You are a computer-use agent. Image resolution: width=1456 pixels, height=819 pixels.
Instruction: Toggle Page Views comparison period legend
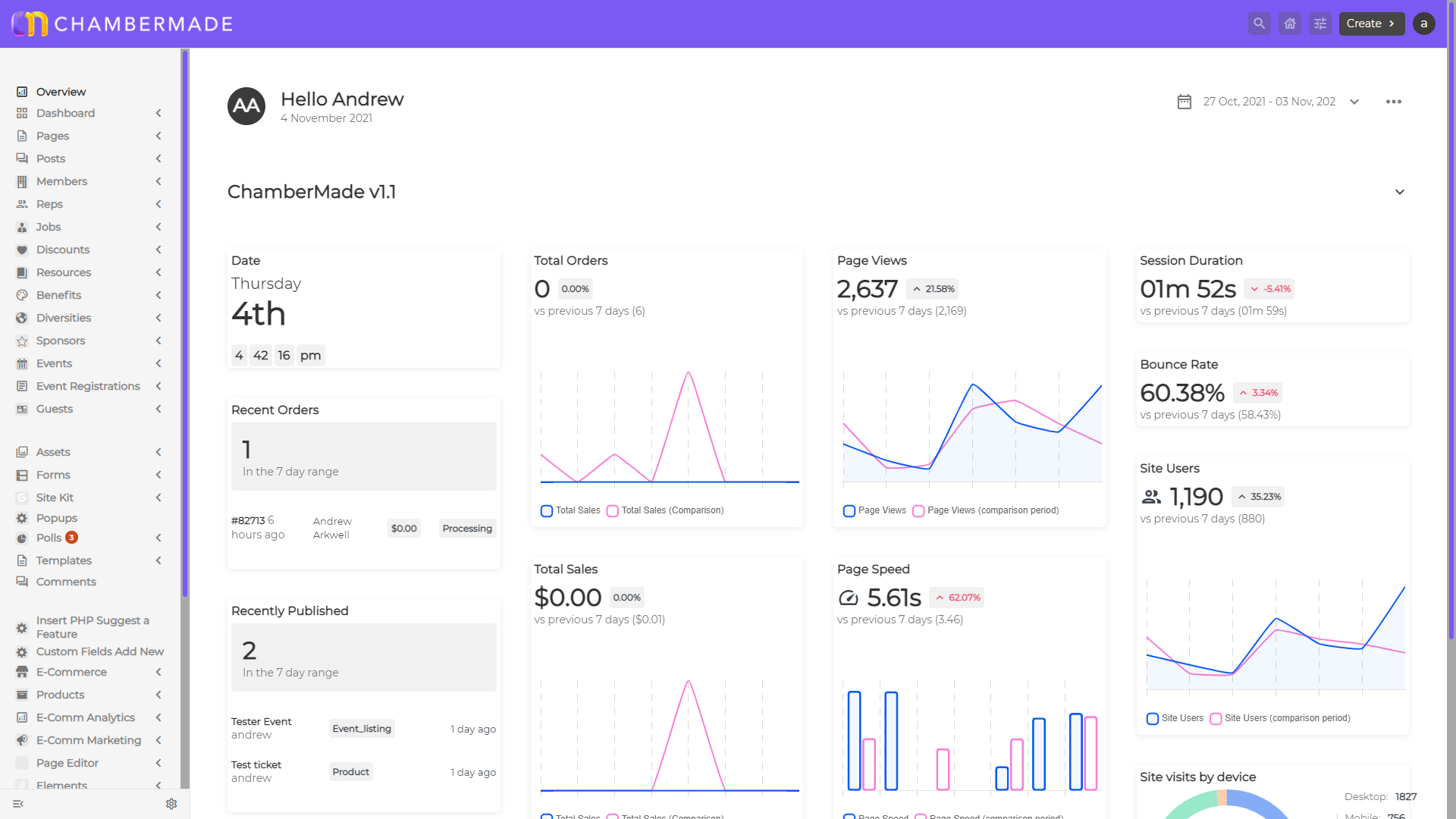pos(918,511)
